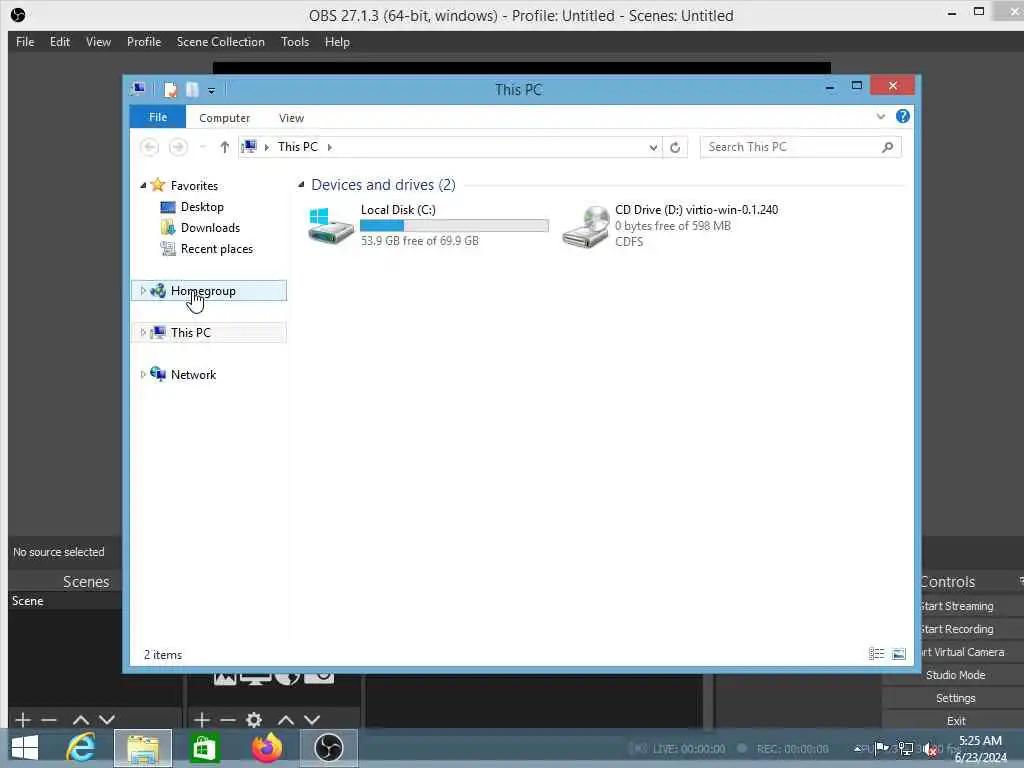This screenshot has height=768, width=1024.
Task: Open the Computer ribbon tab
Action: [x=224, y=118]
